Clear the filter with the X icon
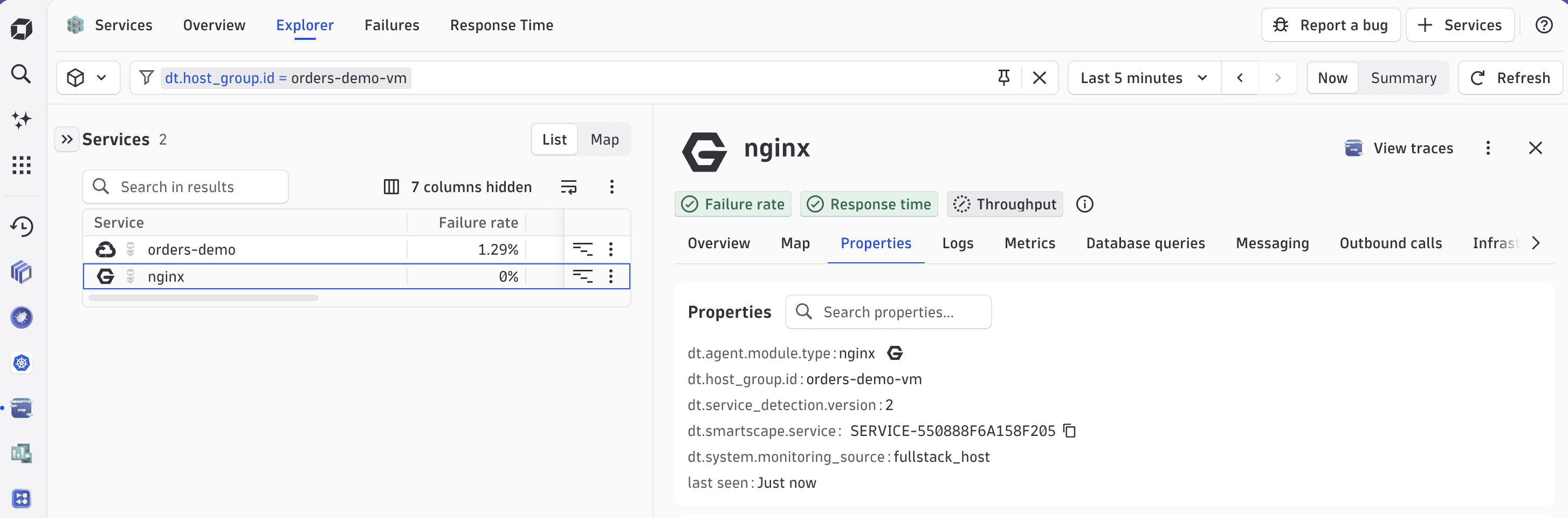This screenshot has height=518, width=1568. pos(1039,77)
